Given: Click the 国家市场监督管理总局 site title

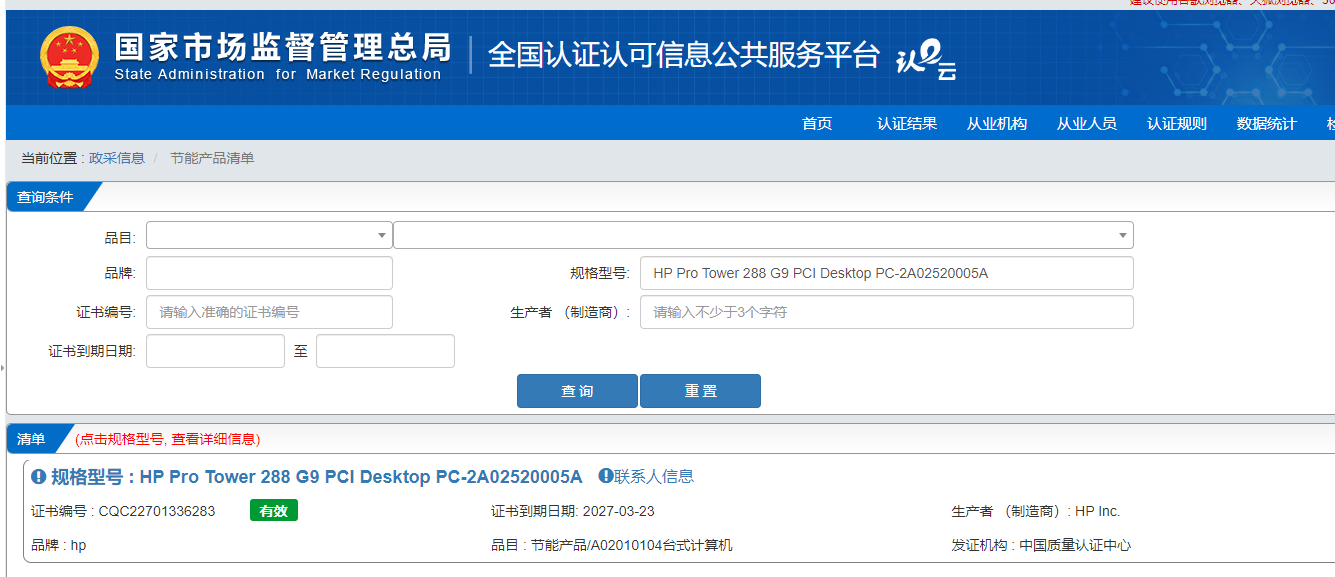Looking at the screenshot, I should [283, 48].
